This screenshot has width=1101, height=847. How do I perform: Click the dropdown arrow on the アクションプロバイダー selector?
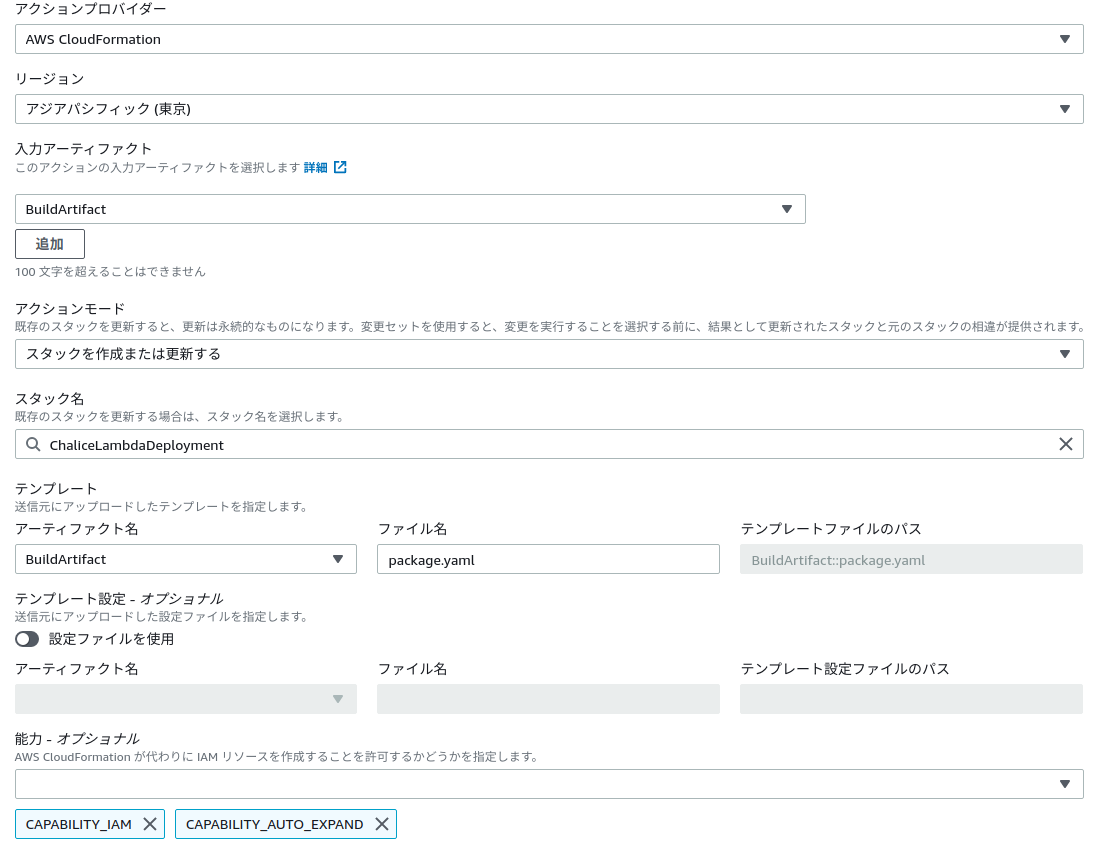point(1066,39)
